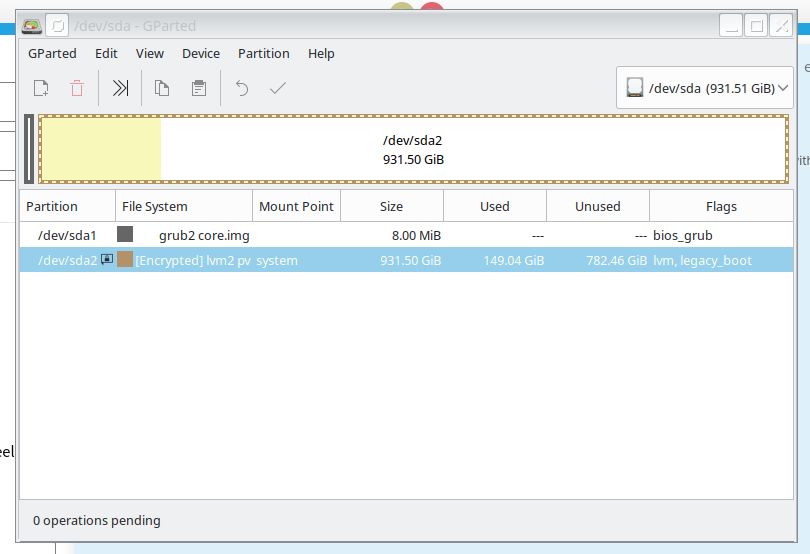Click the Flags column header

[721, 207]
